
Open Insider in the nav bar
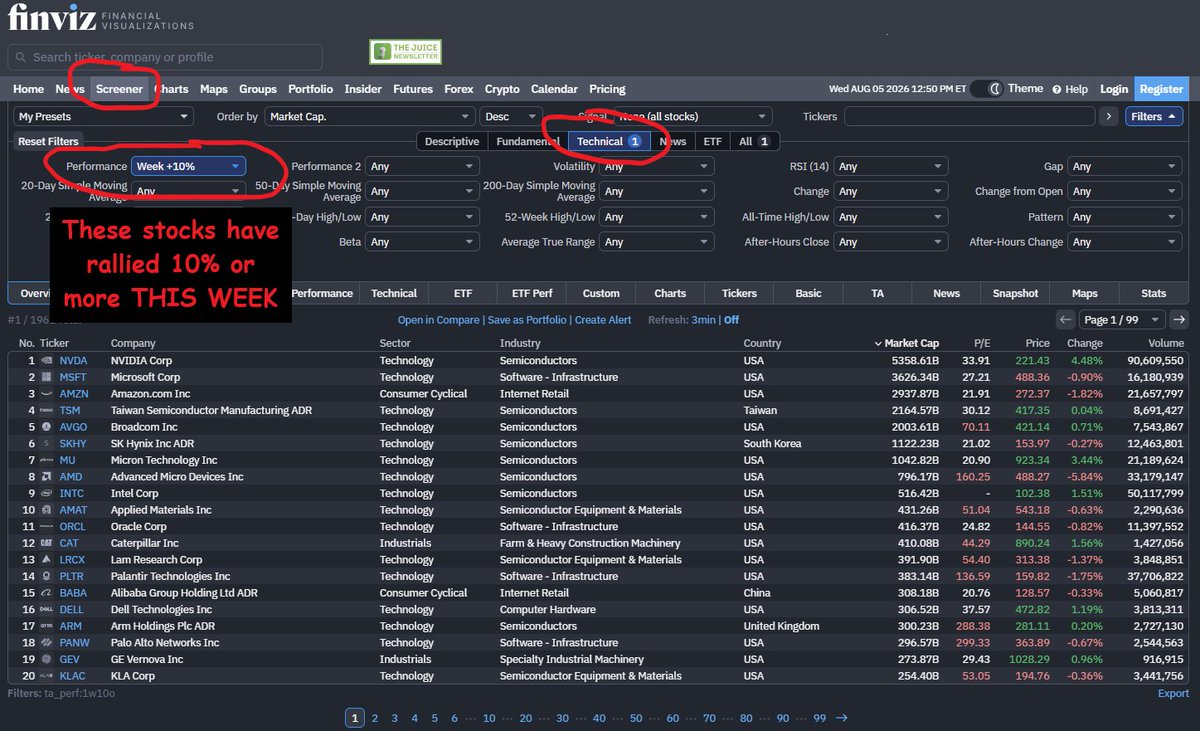coord(363,89)
